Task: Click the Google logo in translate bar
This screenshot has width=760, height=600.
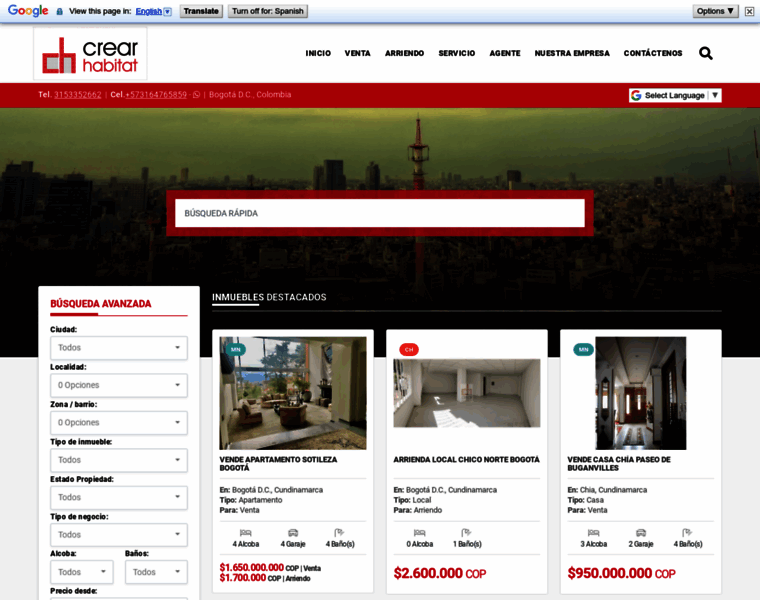Action: coord(28,11)
